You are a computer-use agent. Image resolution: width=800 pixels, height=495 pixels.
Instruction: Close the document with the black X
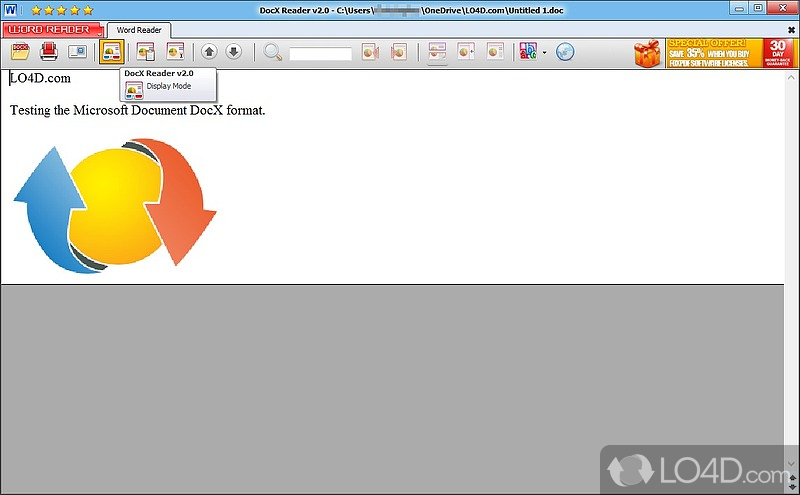pyautogui.click(x=791, y=30)
